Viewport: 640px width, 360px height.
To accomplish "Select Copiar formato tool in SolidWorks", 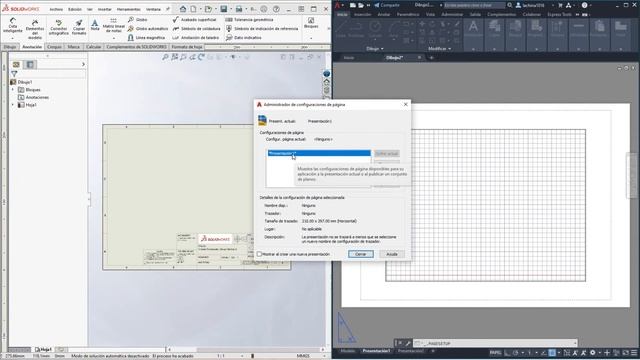I will (x=79, y=27).
